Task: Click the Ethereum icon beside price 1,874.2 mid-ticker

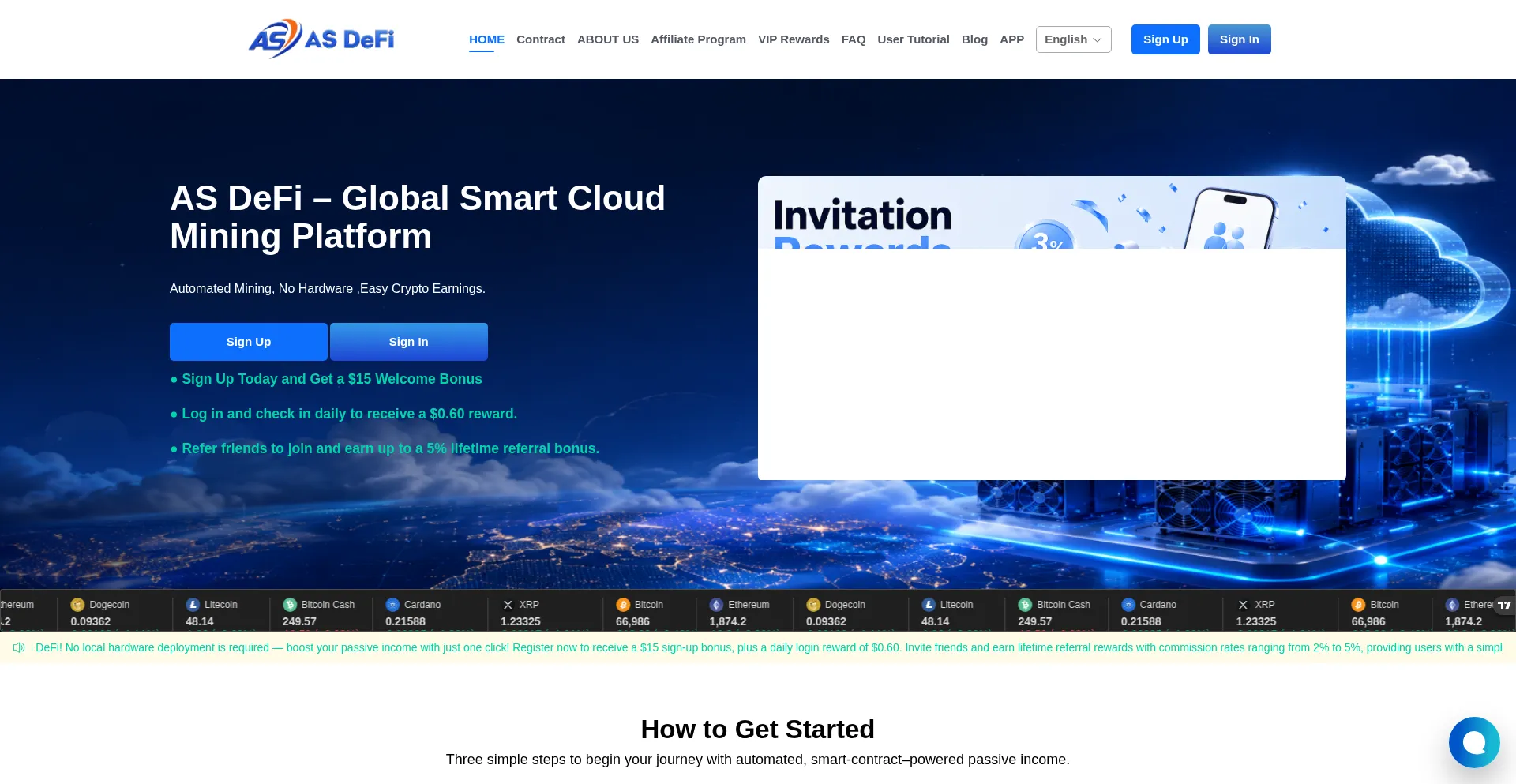Action: pyautogui.click(x=716, y=605)
